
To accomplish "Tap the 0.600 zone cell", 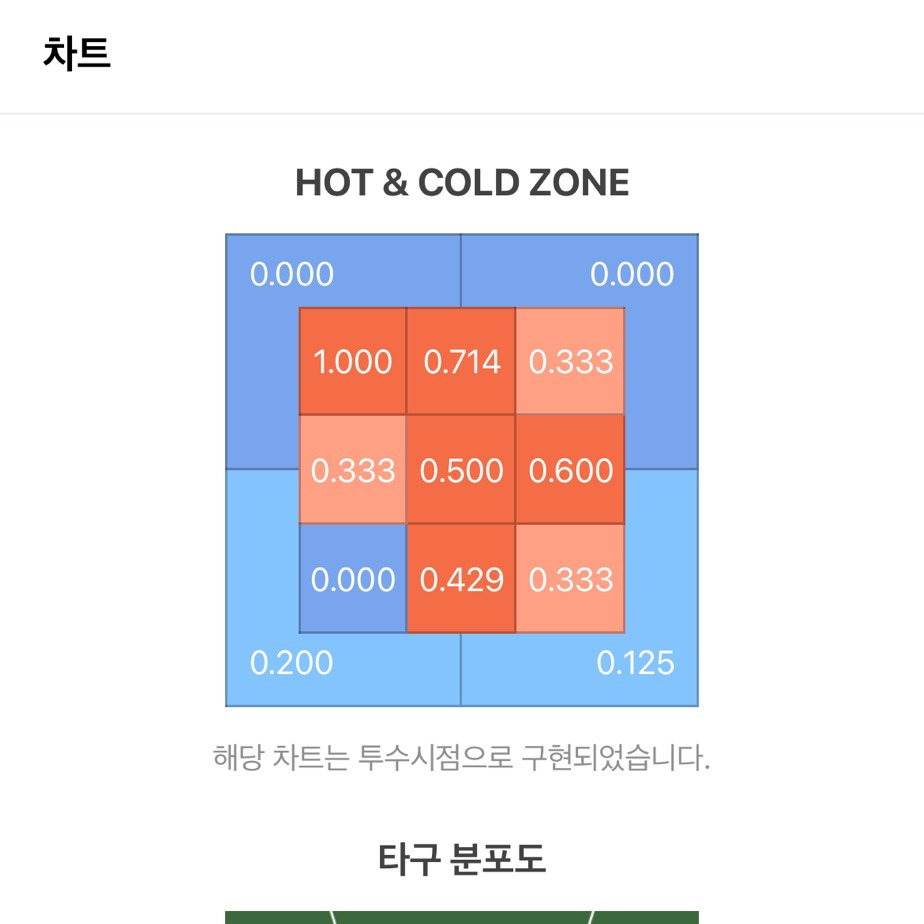I will (570, 470).
